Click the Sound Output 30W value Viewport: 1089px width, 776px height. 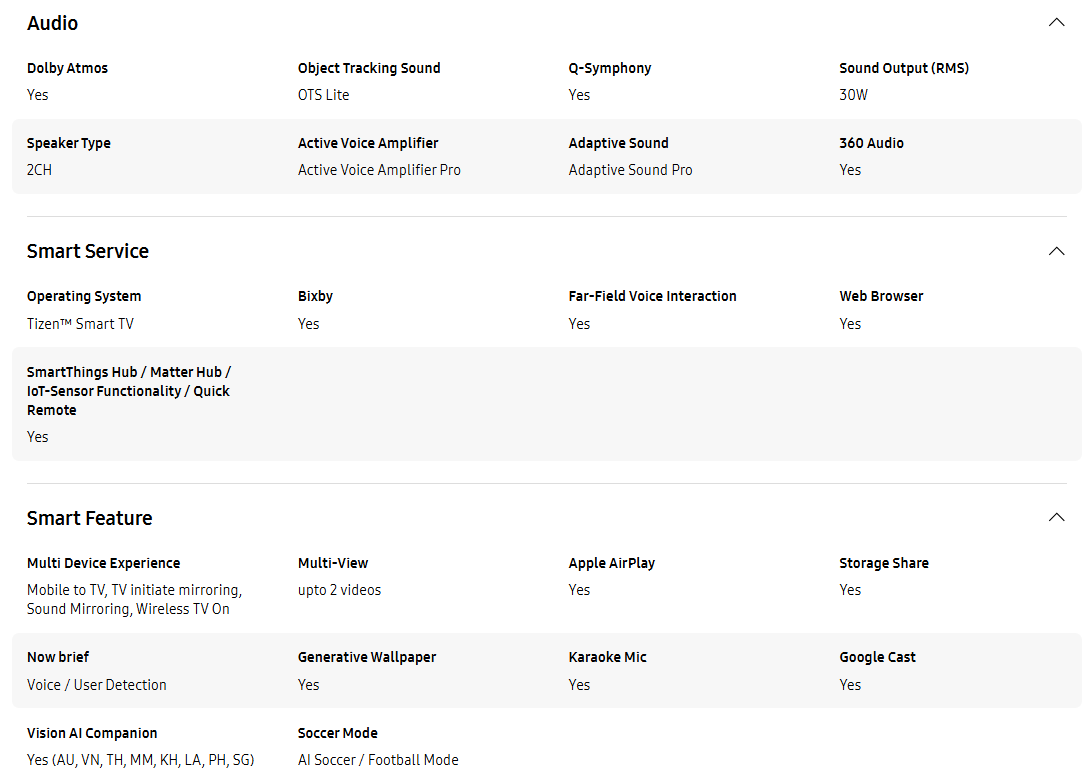[x=854, y=95]
